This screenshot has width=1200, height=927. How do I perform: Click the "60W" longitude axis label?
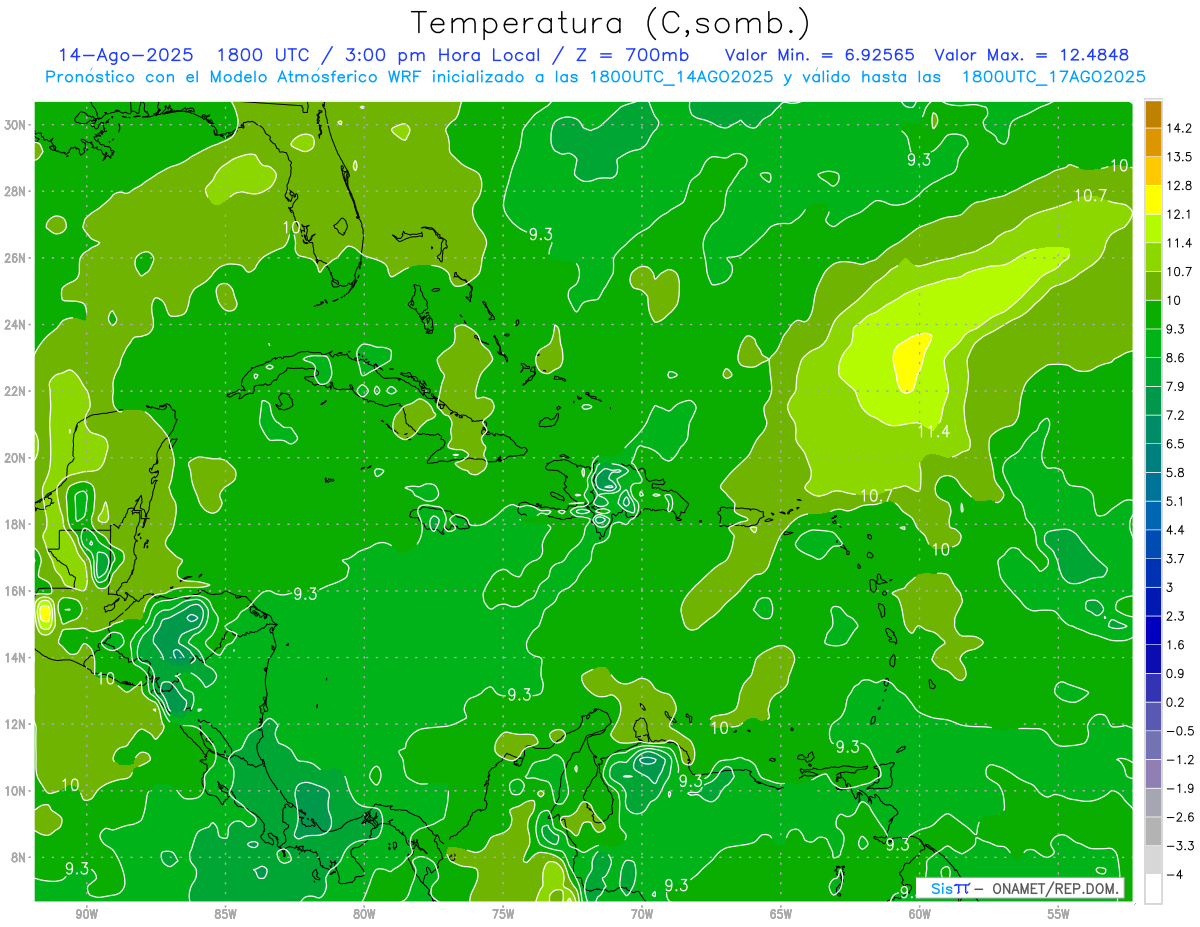coord(919,914)
